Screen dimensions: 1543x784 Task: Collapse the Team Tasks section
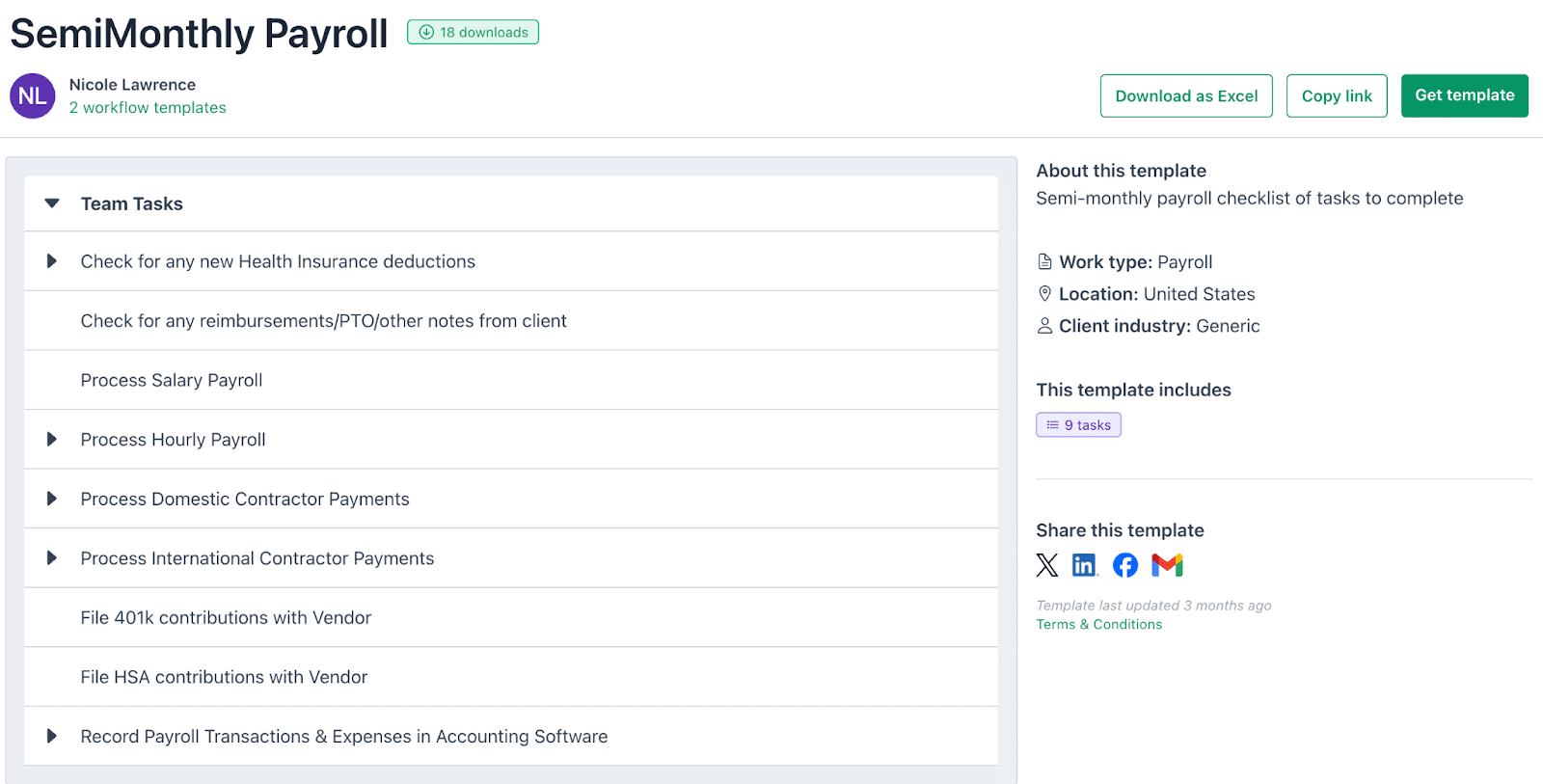tap(52, 203)
